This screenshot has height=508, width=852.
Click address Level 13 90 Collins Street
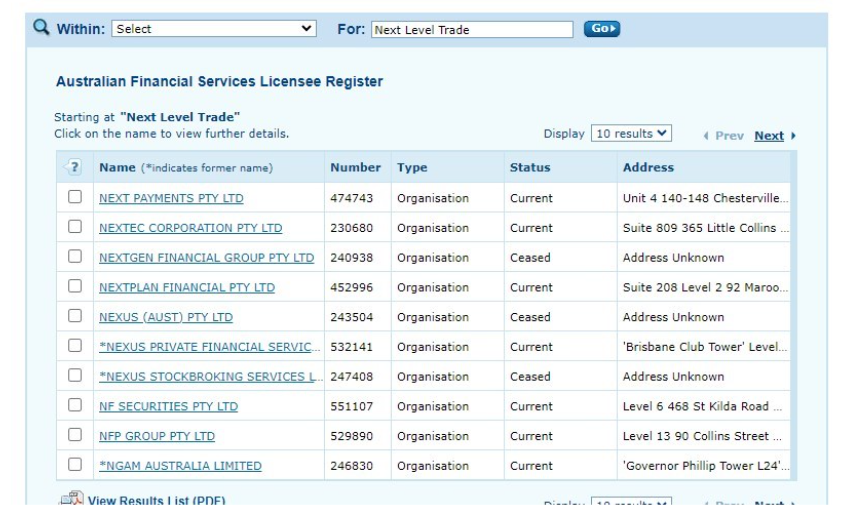coord(703,436)
